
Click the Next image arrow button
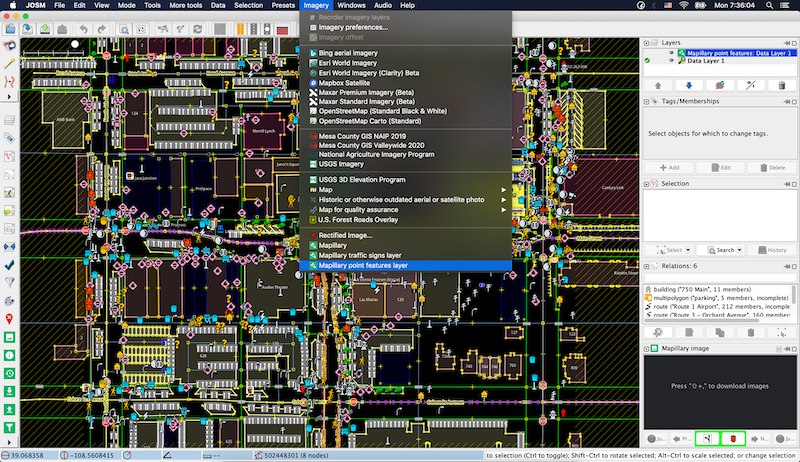(x=759, y=439)
